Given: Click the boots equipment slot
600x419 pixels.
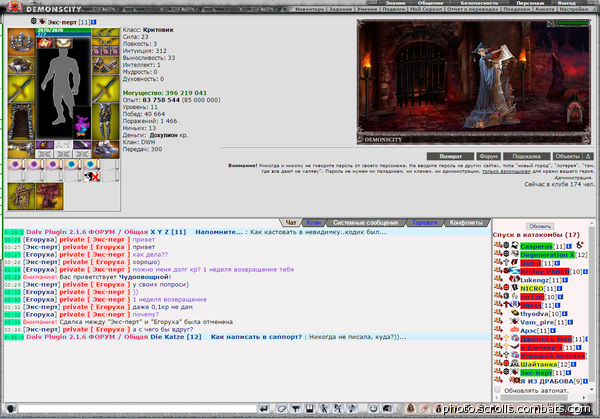Looking at the screenshot, I should (105, 149).
